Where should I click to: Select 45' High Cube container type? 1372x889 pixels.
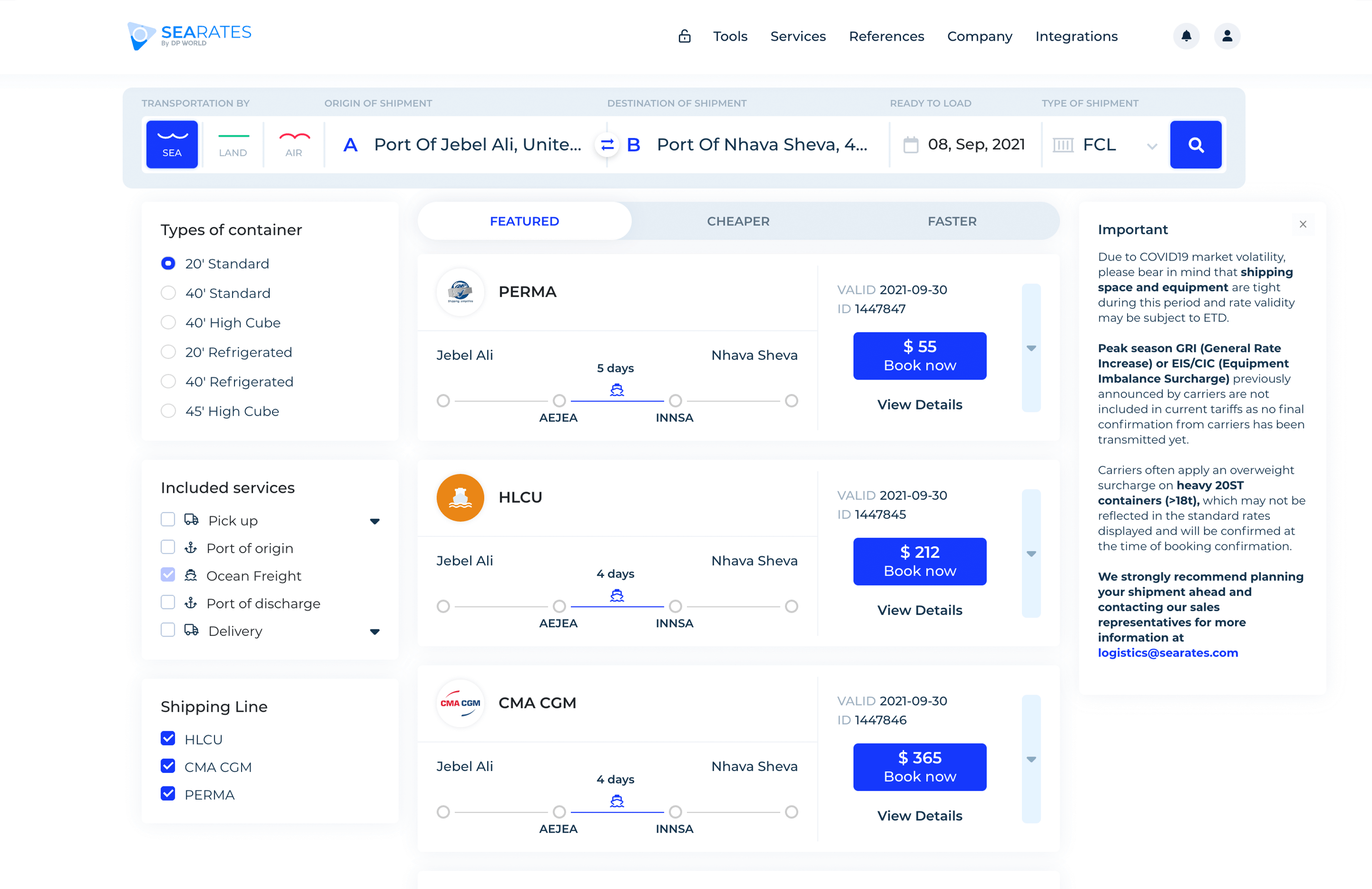point(168,411)
